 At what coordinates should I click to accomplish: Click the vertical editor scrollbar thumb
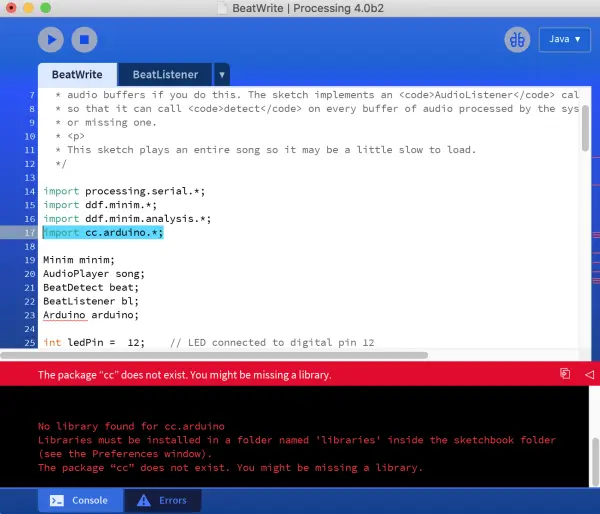(x=585, y=128)
